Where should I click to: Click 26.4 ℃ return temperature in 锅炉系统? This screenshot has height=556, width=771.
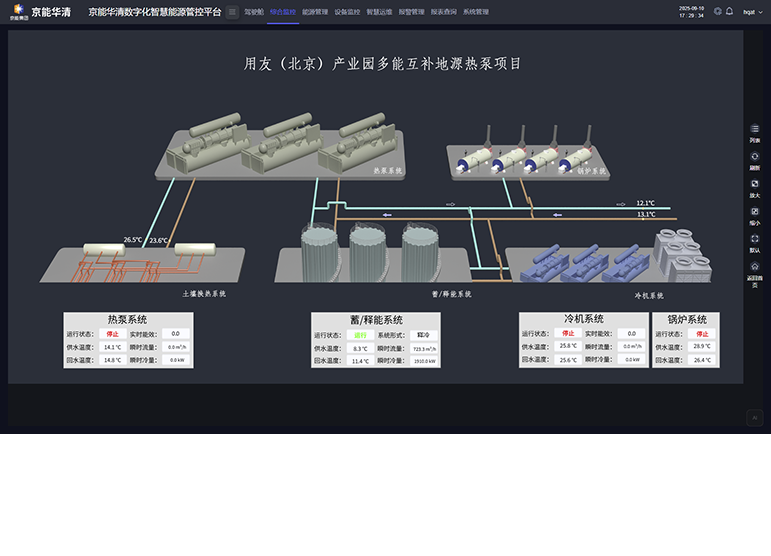coord(702,360)
